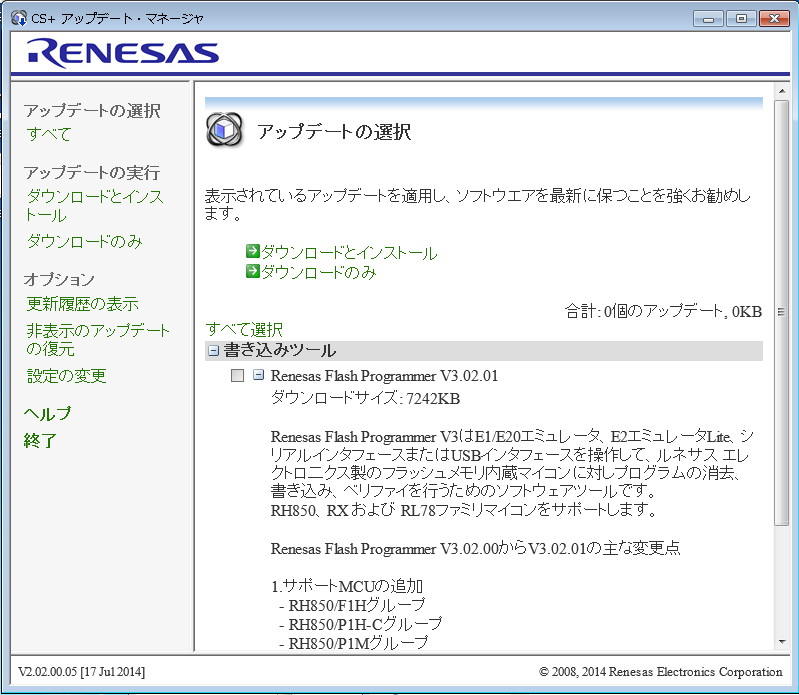Screen dimensions: 799x695
Task: Click the すべて選択 link
Action: pyautogui.click(x=244, y=329)
